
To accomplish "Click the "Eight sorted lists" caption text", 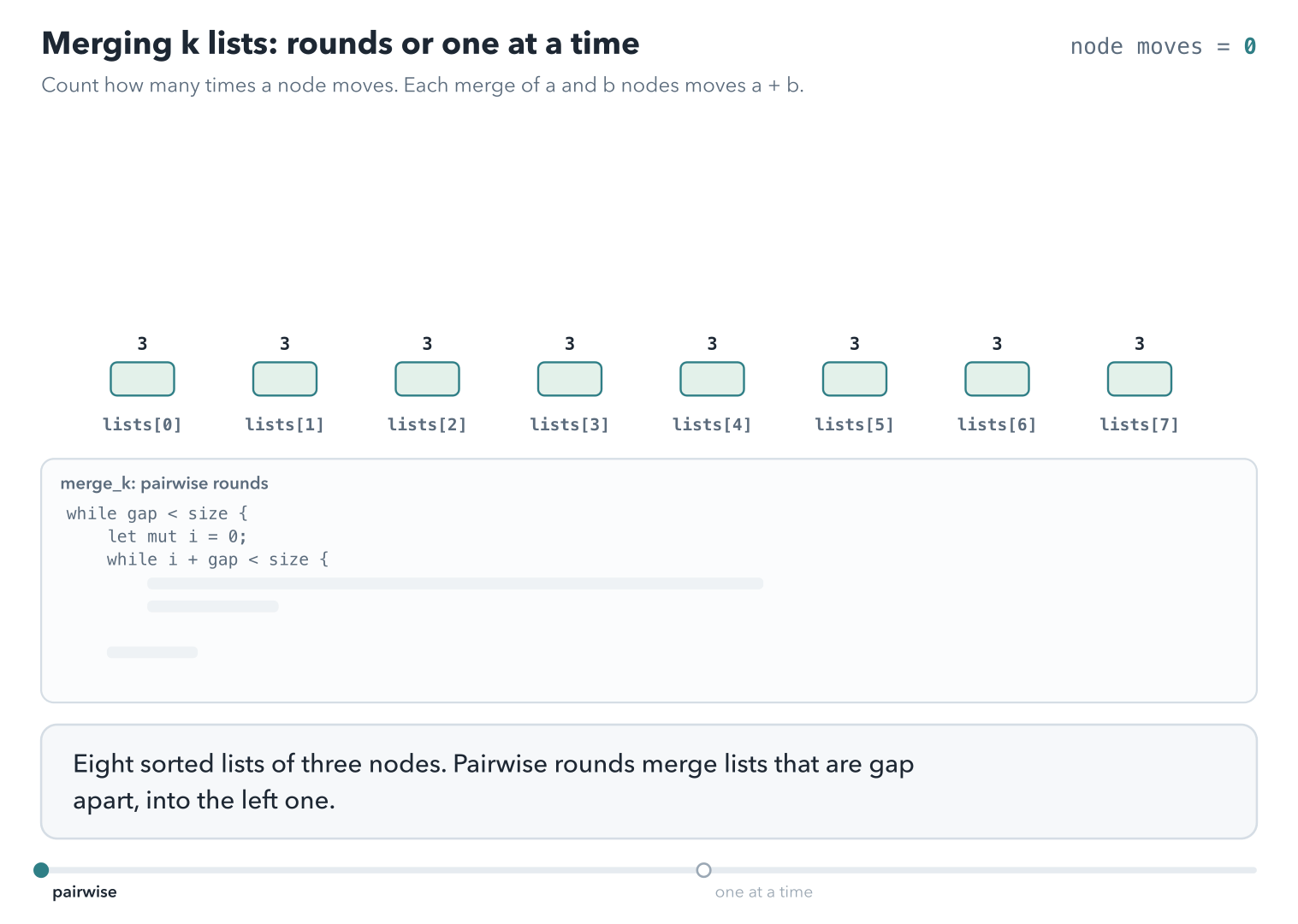I will pyautogui.click(x=494, y=782).
